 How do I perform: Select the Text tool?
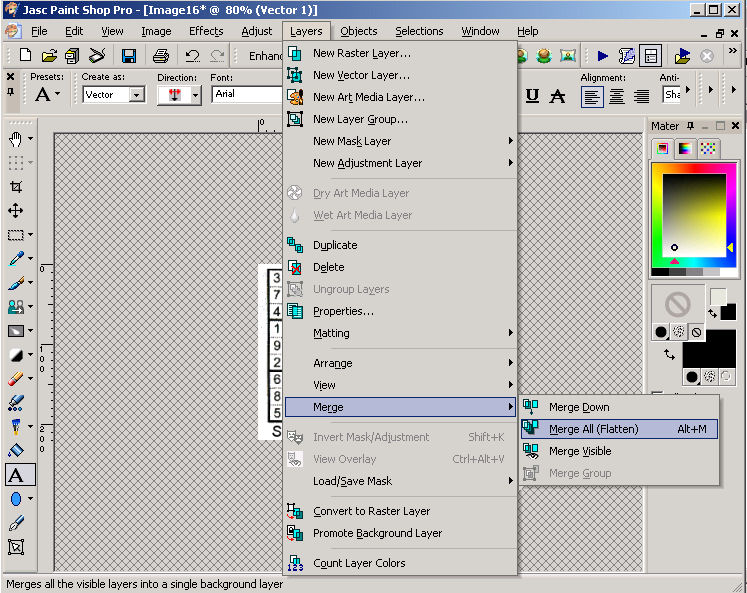click(16, 474)
